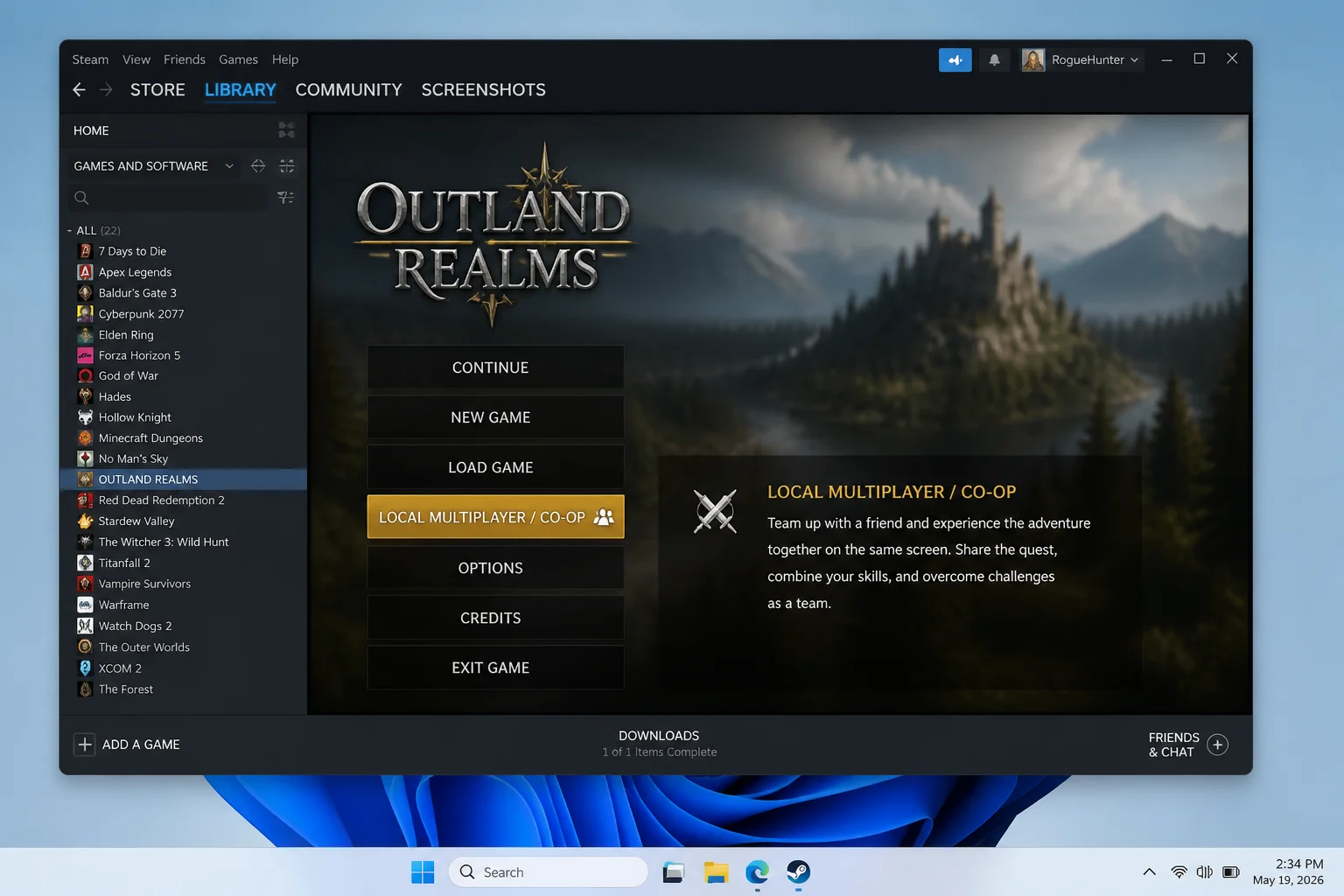Open the broadcast announcements button
Viewport: 1344px width, 896px height.
pos(955,59)
